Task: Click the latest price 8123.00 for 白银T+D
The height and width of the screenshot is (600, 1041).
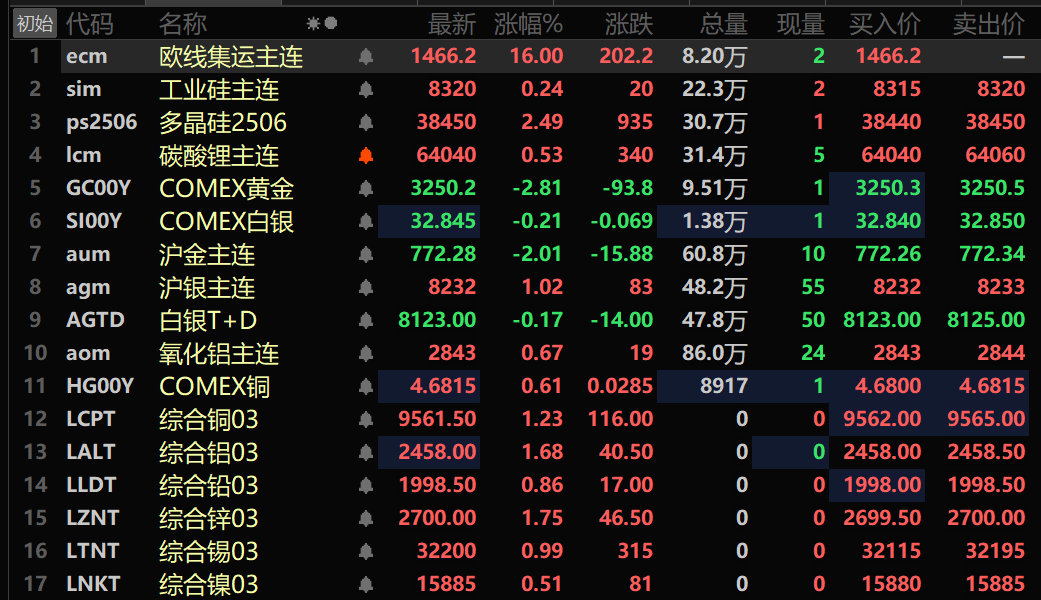Action: [438, 321]
